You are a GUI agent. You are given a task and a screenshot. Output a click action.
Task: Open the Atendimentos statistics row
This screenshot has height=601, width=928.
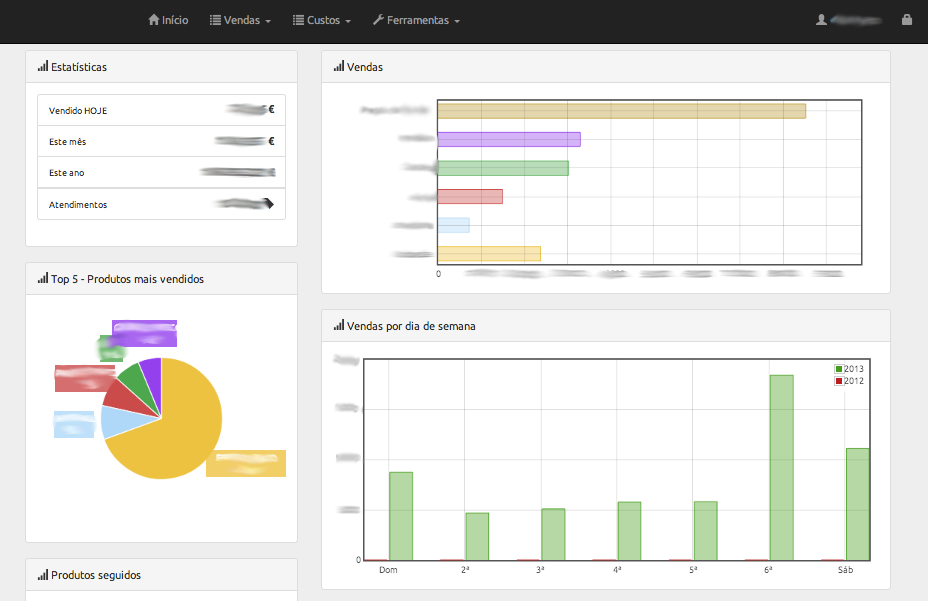click(x=161, y=204)
